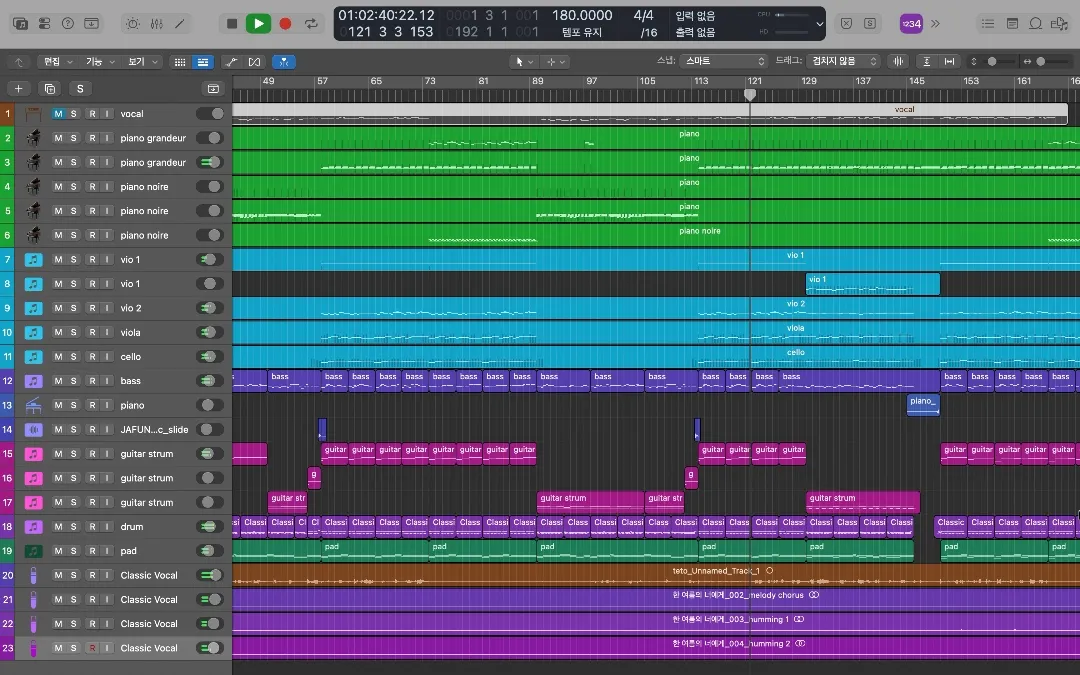The image size is (1080, 675).
Task: Adjust the vertical zoom slider
Action: pos(992,61)
